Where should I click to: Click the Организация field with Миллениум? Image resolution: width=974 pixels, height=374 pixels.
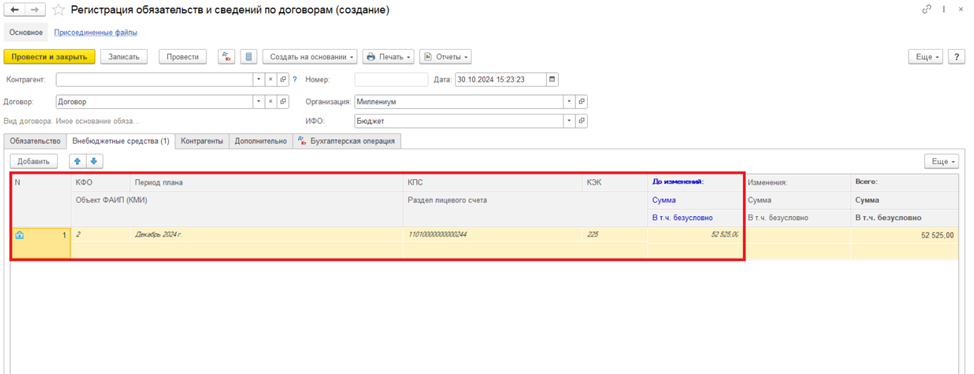[x=459, y=101]
